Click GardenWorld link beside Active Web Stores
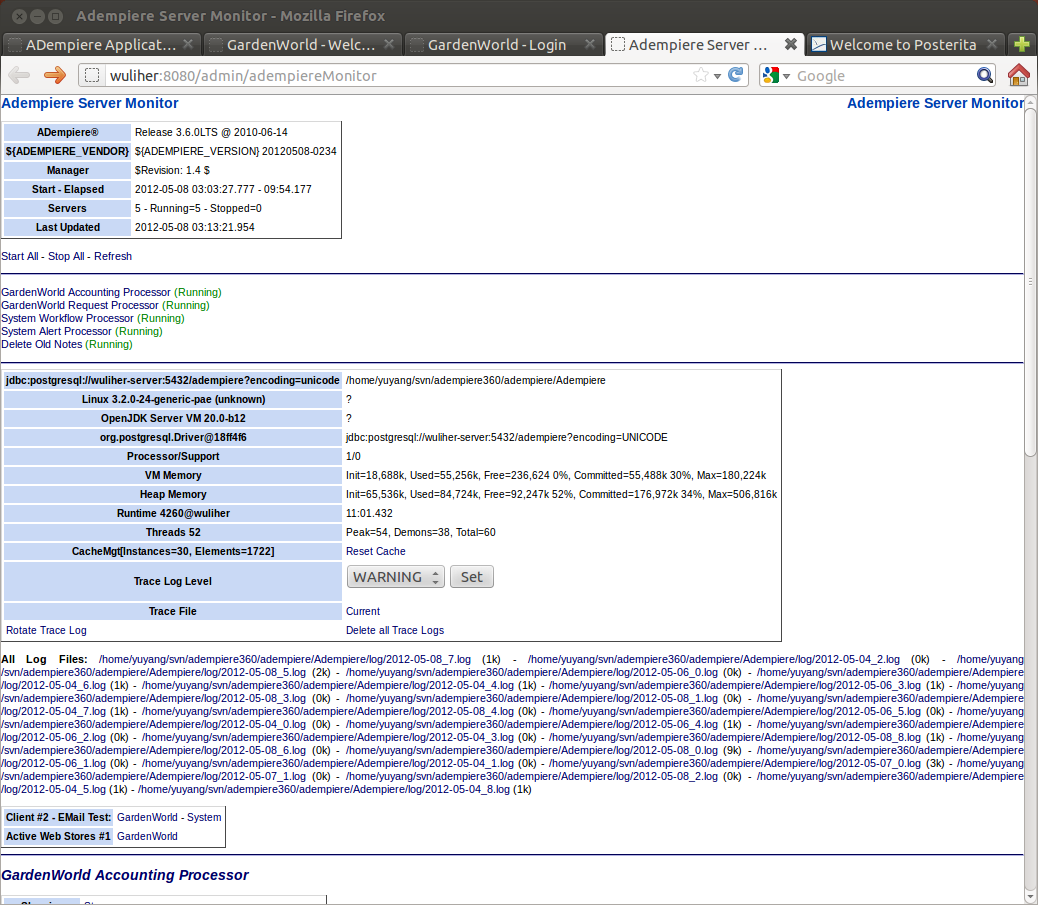 (147, 836)
